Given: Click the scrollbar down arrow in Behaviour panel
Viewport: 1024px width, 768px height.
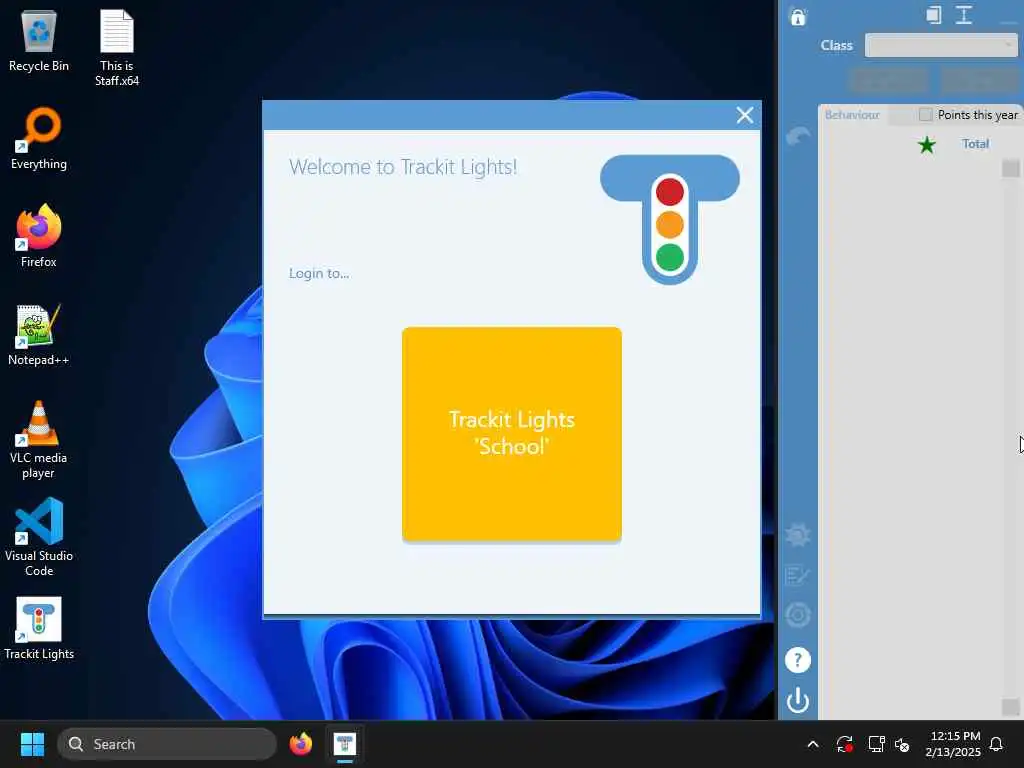Looking at the screenshot, I should point(1010,707).
